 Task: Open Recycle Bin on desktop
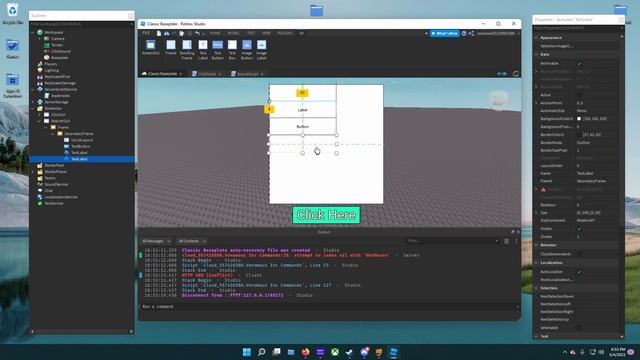tap(13, 13)
